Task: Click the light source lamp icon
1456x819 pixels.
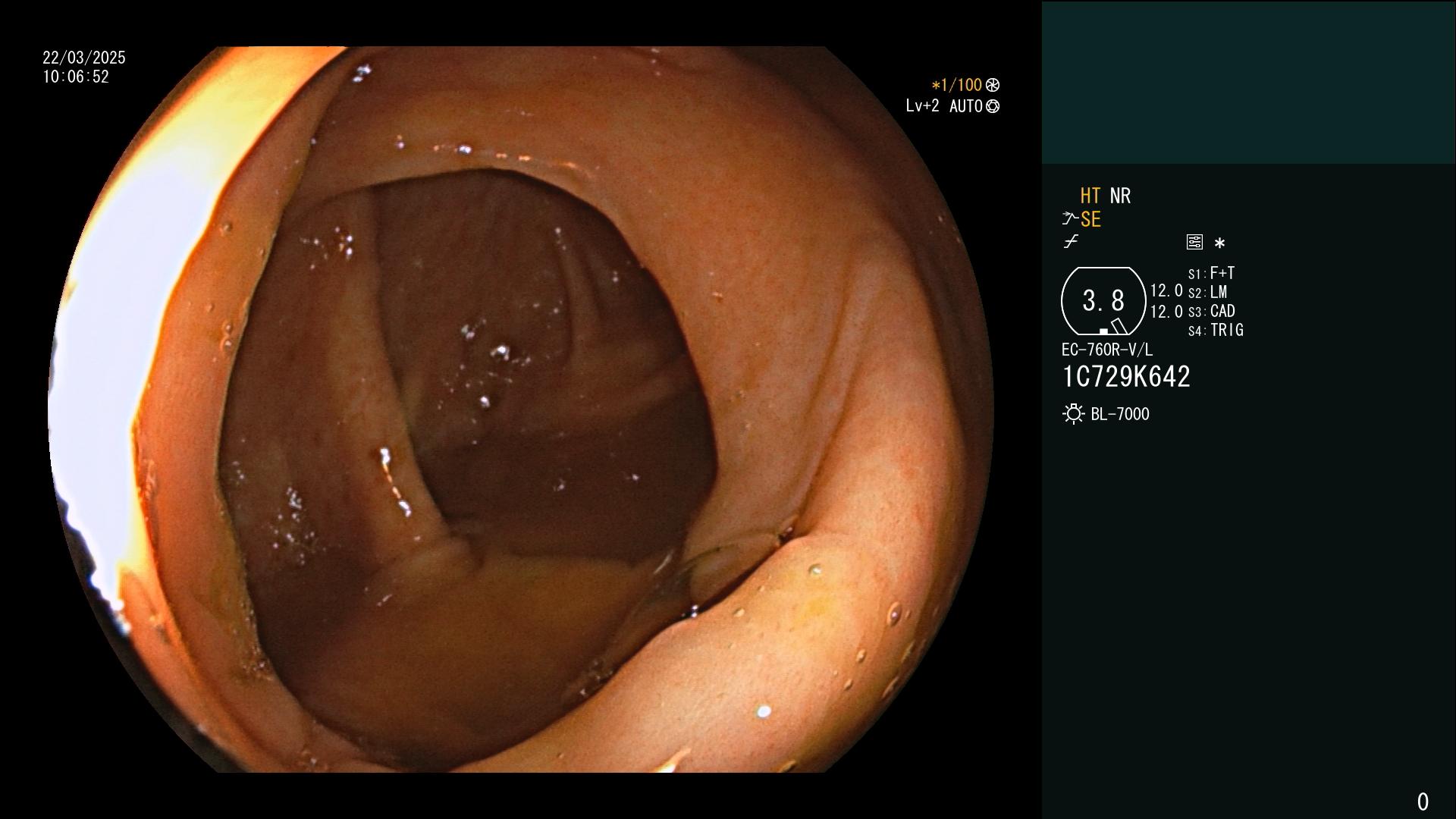Action: [1073, 414]
